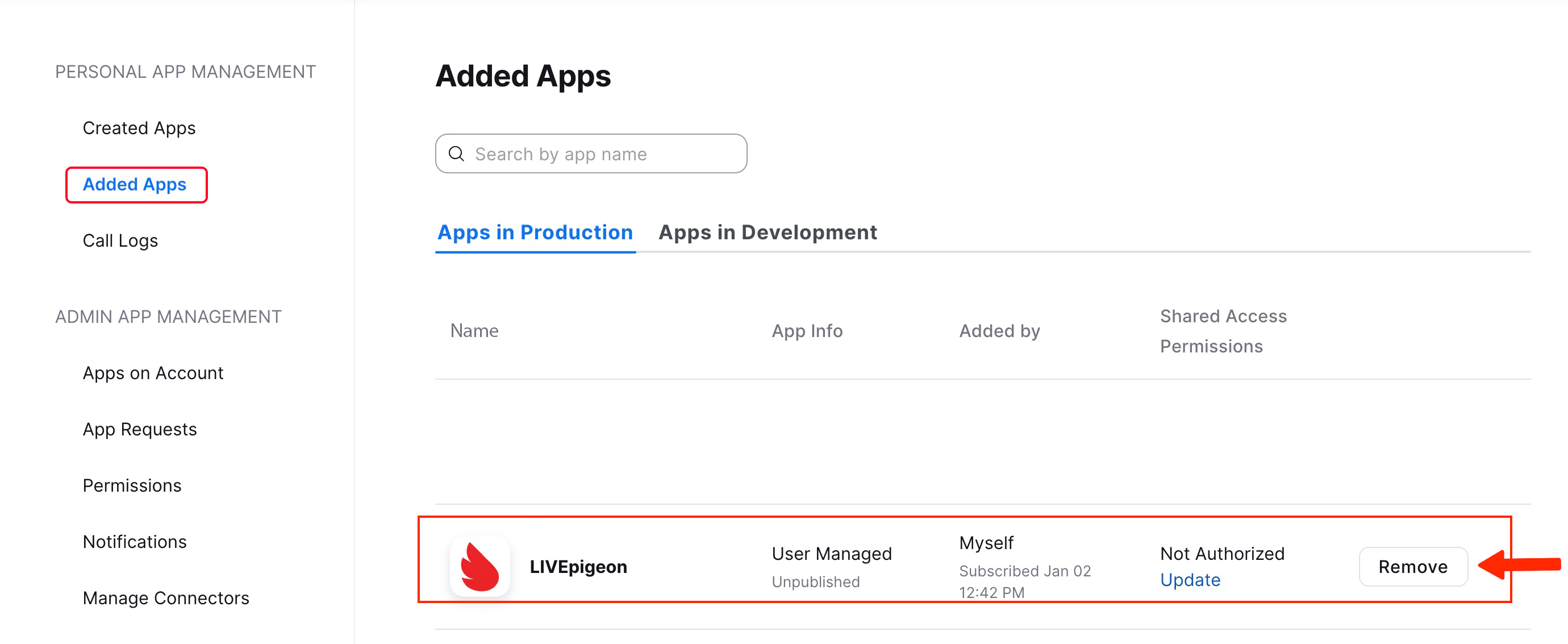
Task: Open Manage Connectors page
Action: [x=165, y=598]
